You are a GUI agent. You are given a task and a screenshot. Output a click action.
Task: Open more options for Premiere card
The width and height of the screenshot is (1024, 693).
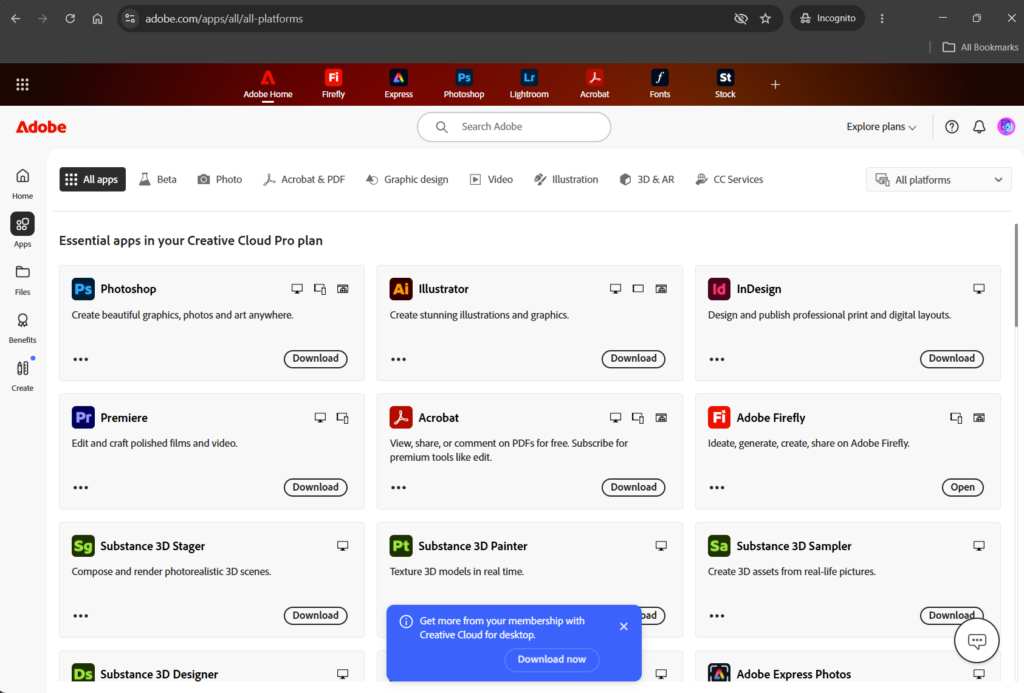(x=80, y=488)
